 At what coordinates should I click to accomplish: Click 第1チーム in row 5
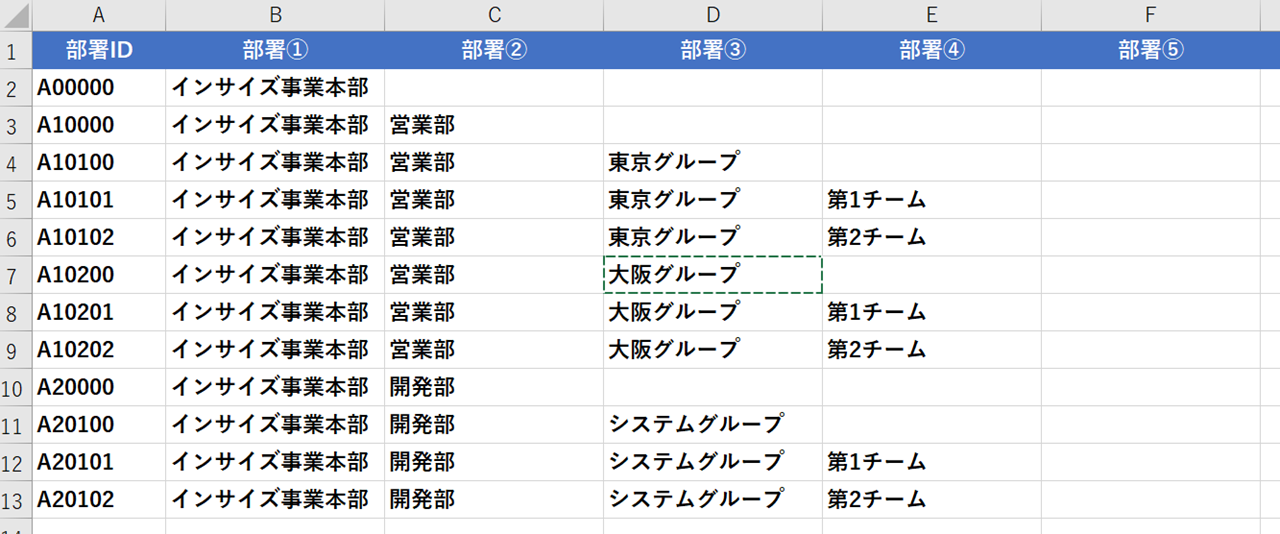(x=932, y=200)
